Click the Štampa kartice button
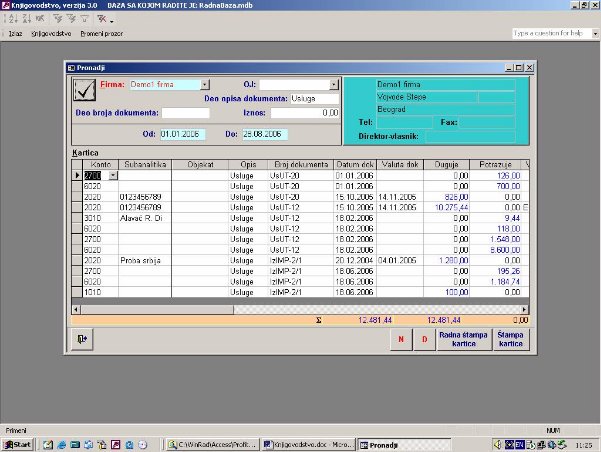Screen dimensions: 601x452 510,340
